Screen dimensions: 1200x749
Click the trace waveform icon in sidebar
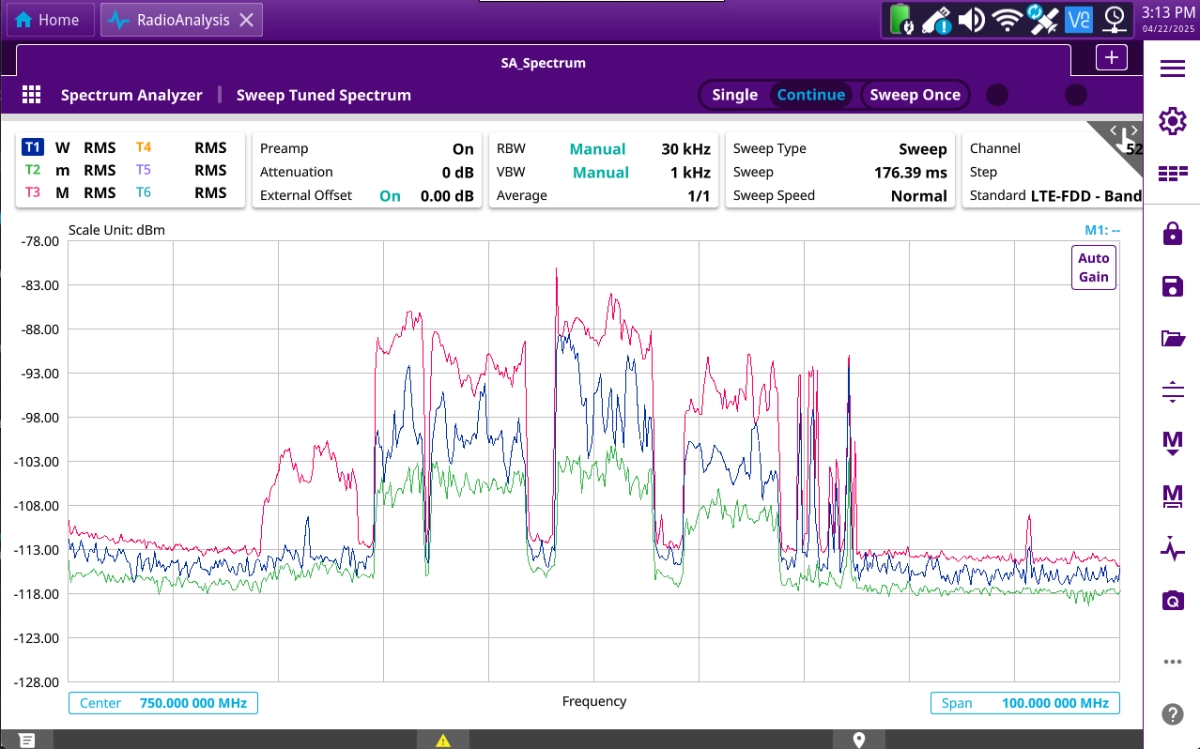[x=1172, y=548]
